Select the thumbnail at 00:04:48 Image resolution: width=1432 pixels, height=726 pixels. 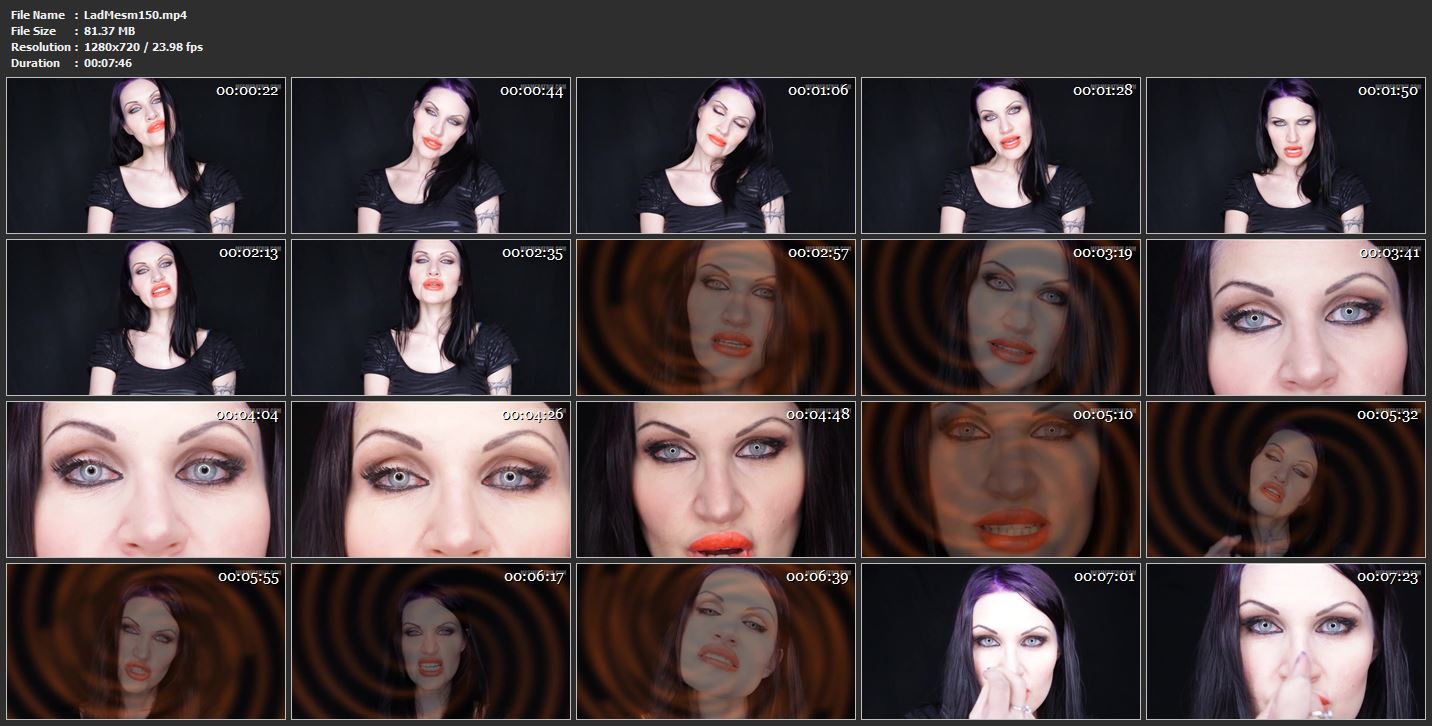click(x=716, y=479)
